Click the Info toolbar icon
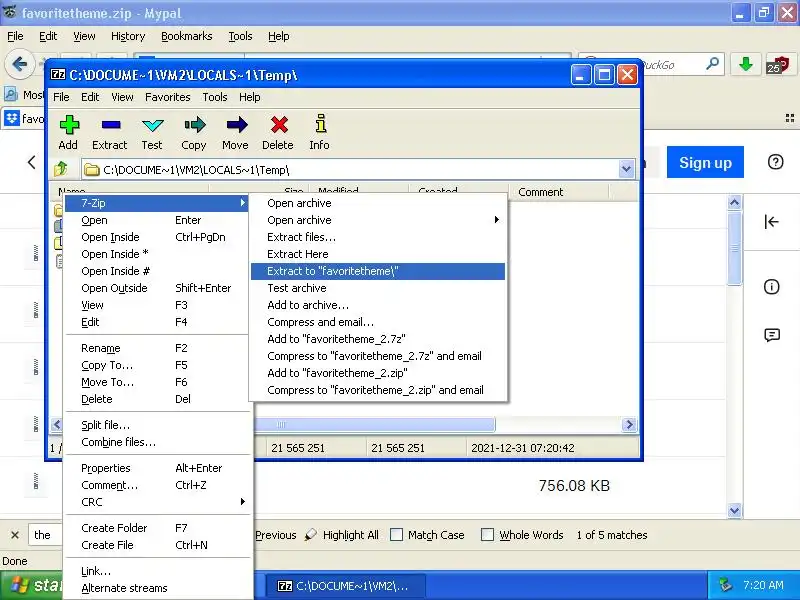Viewport: 800px width, 600px height. (320, 124)
